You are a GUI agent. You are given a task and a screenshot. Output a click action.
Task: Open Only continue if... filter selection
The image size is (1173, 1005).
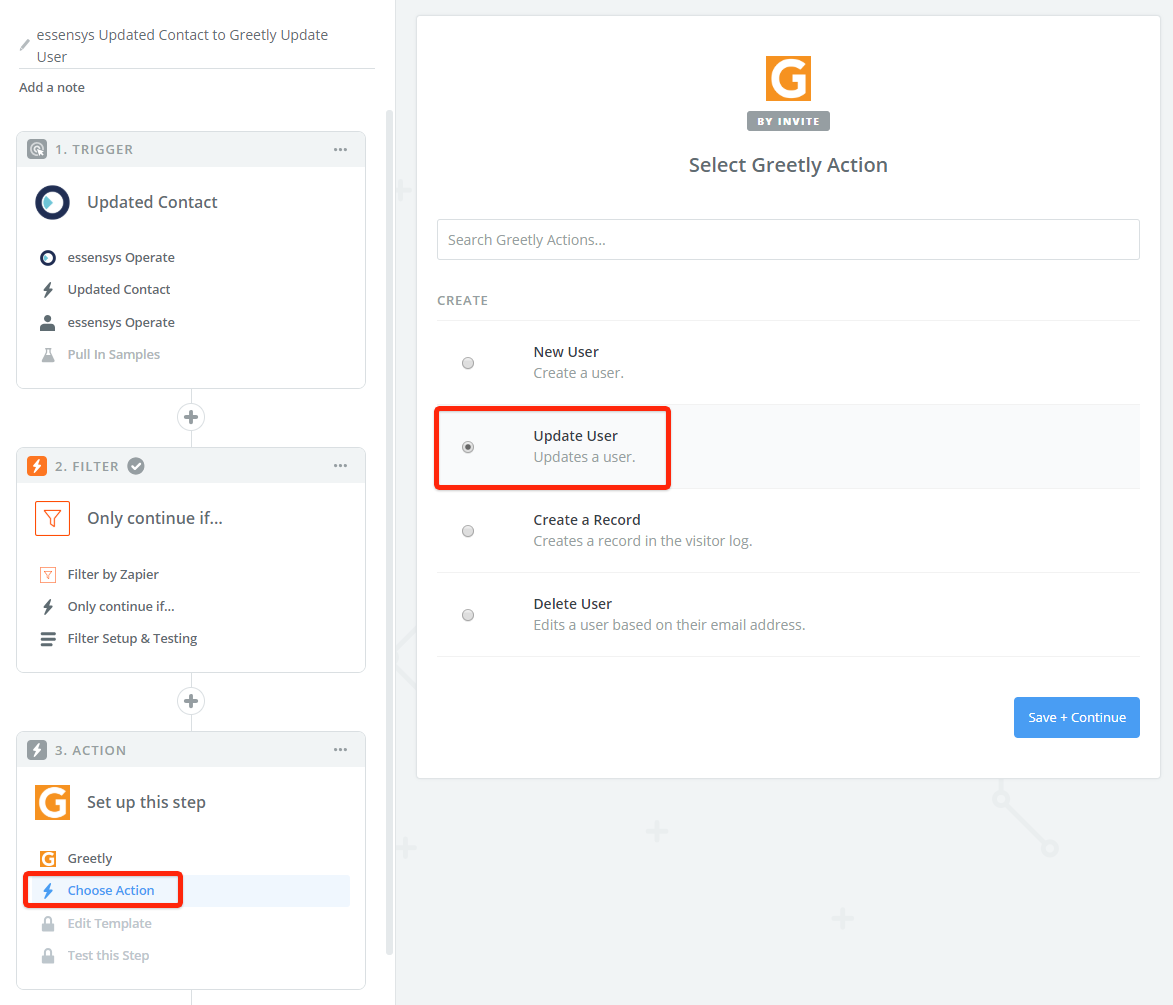pyautogui.click(x=121, y=607)
